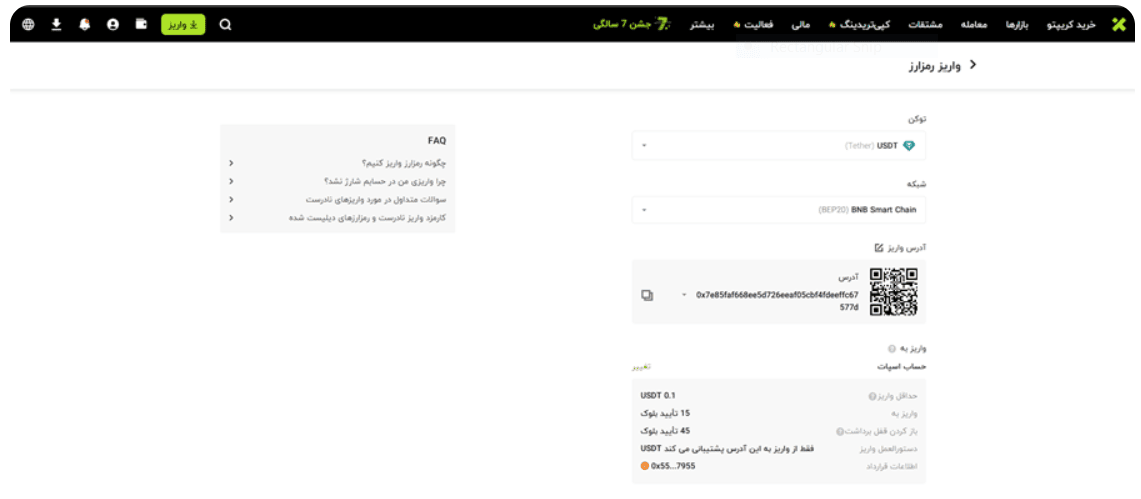This screenshot has height=499, width=1141.
Task: Click the exchange X logo
Action: pos(1119,25)
